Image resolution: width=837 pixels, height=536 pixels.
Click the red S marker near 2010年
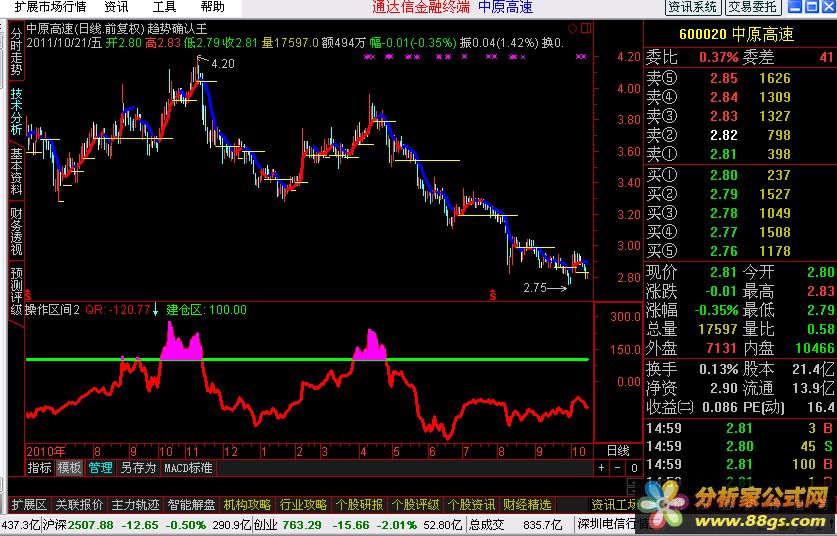[x=28, y=295]
